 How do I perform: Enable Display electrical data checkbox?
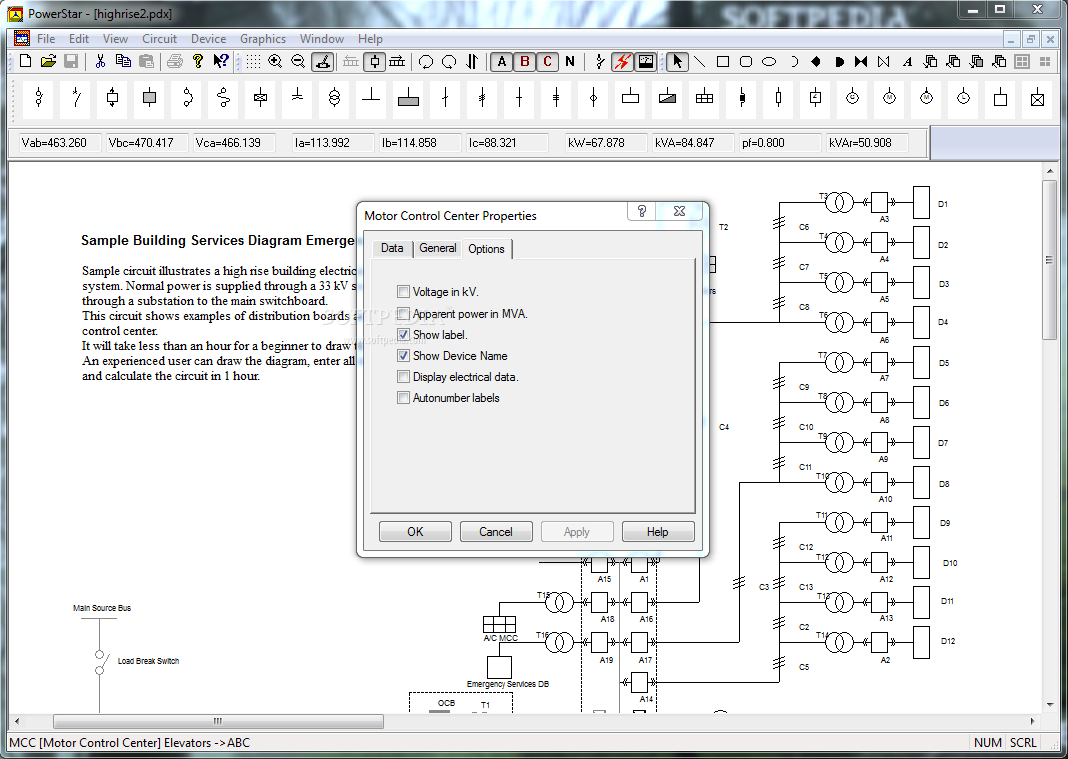403,377
